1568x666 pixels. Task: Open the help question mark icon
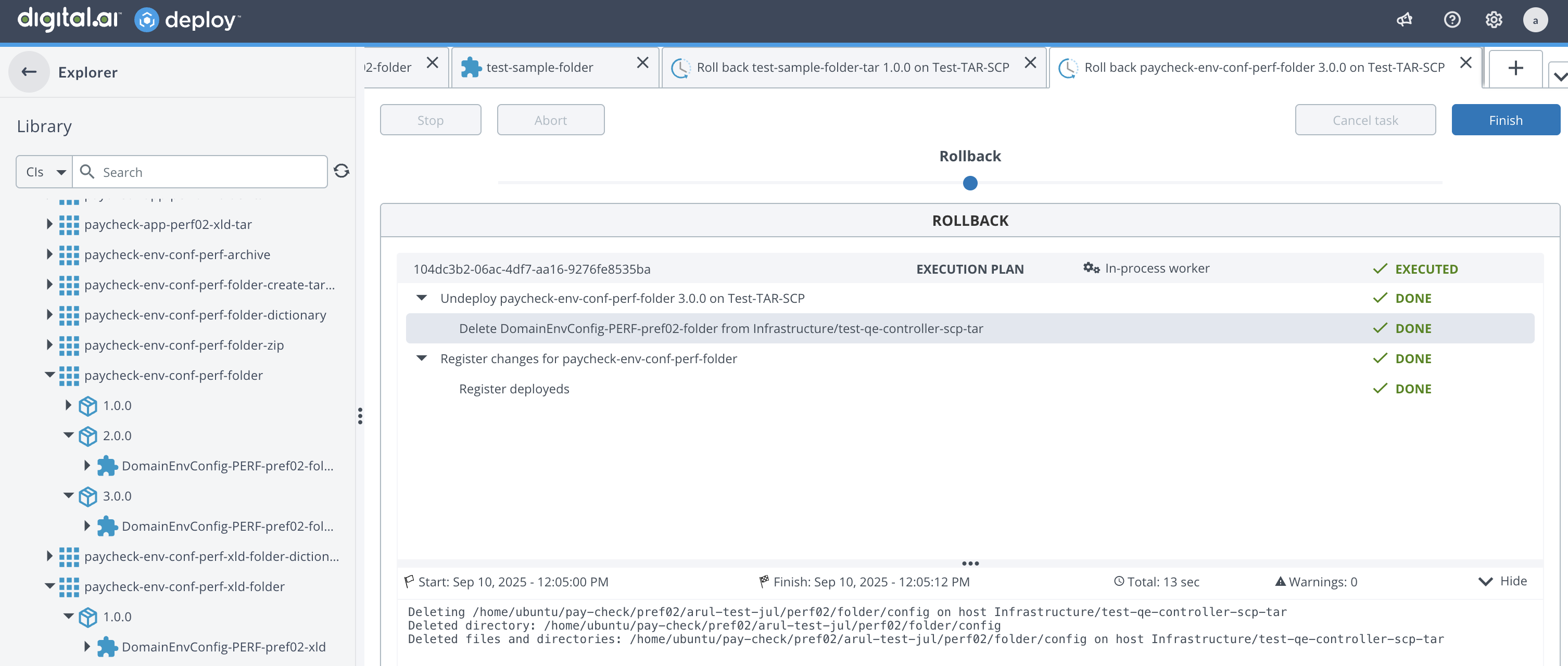click(x=1452, y=20)
